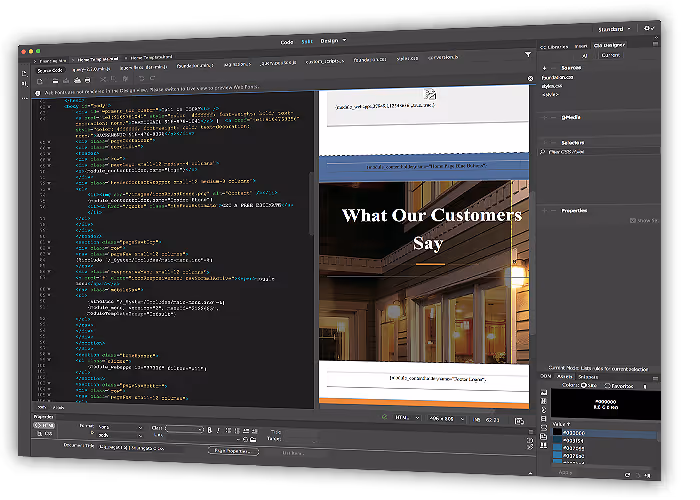Click the Page Properties button

233,451
